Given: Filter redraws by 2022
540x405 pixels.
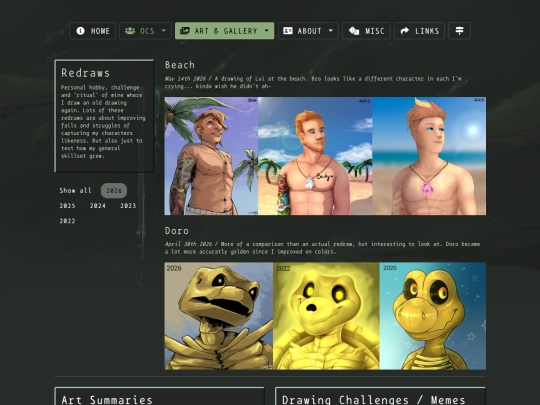Looking at the screenshot, I should pyautogui.click(x=68, y=221).
